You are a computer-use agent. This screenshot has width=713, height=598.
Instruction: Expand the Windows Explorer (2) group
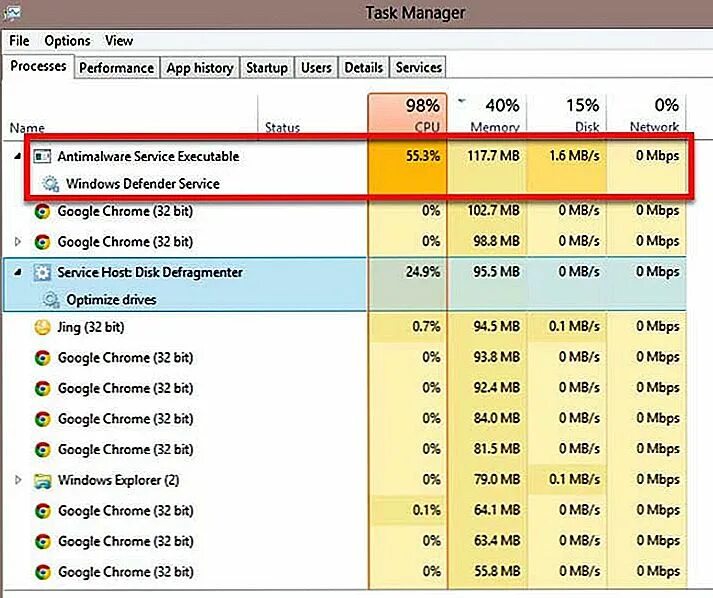tap(18, 480)
